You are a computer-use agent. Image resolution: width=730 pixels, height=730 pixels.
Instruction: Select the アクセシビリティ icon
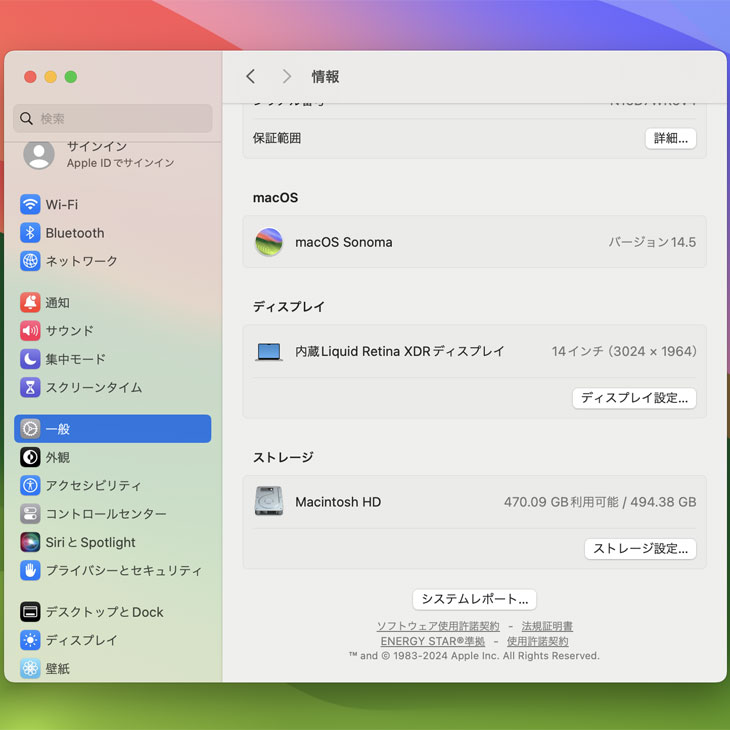click(30, 486)
